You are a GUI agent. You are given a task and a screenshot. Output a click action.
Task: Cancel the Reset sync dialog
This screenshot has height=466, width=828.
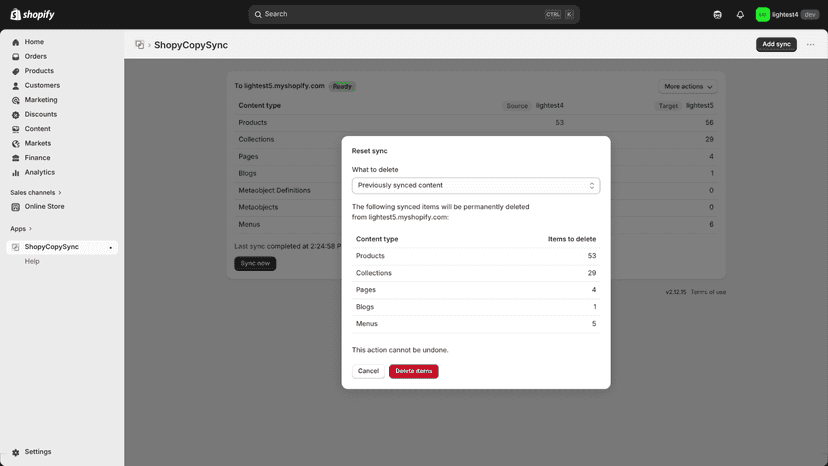pos(368,371)
